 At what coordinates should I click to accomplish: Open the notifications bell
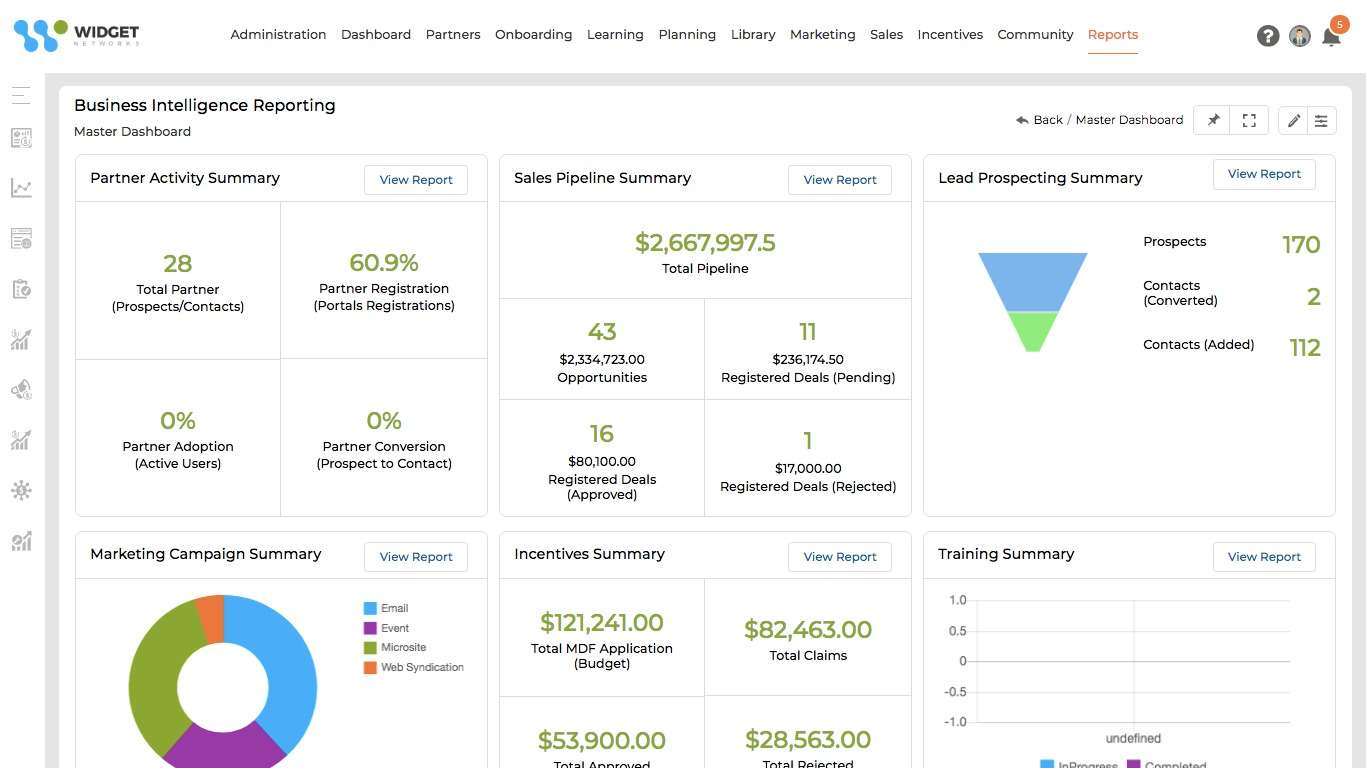[1332, 36]
